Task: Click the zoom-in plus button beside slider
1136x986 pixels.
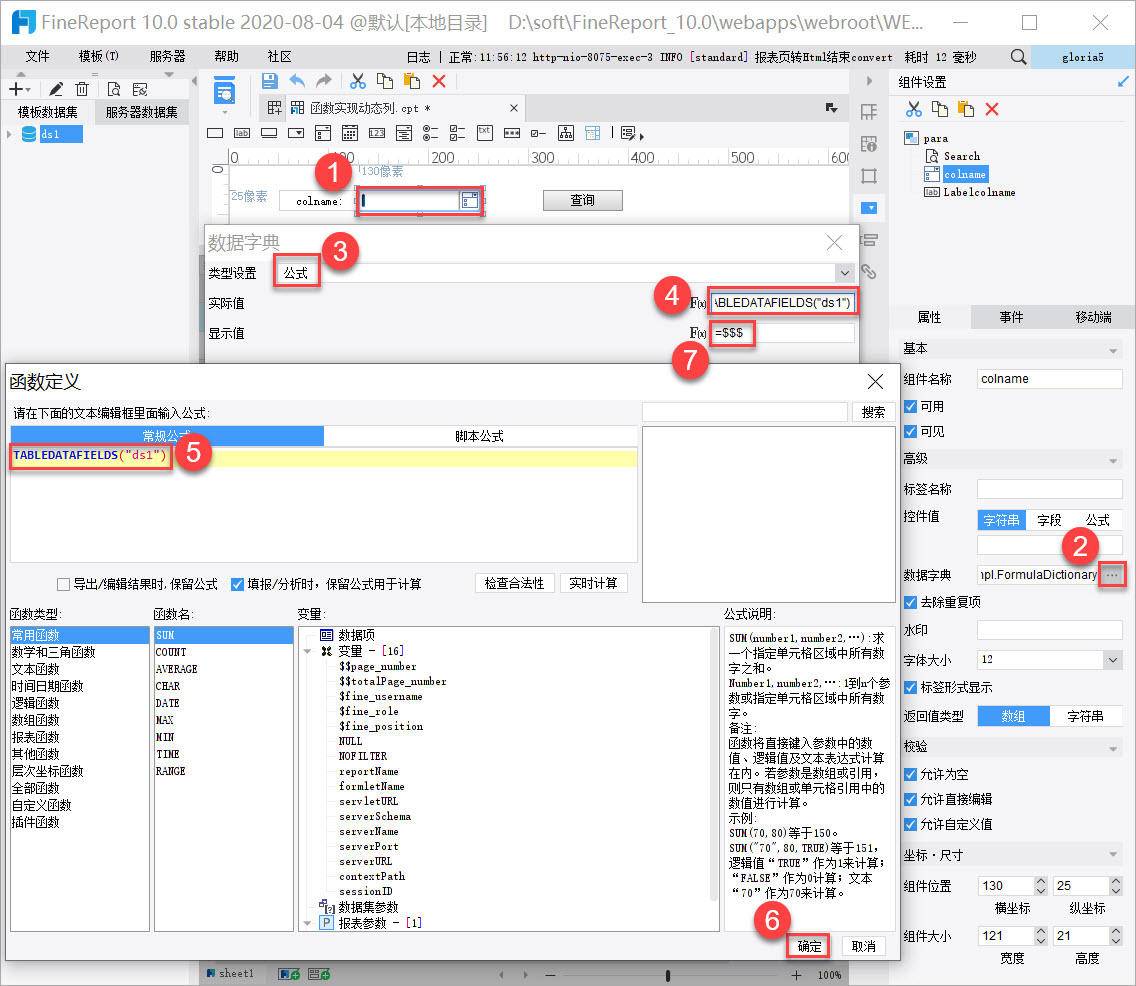Action: [x=795, y=975]
